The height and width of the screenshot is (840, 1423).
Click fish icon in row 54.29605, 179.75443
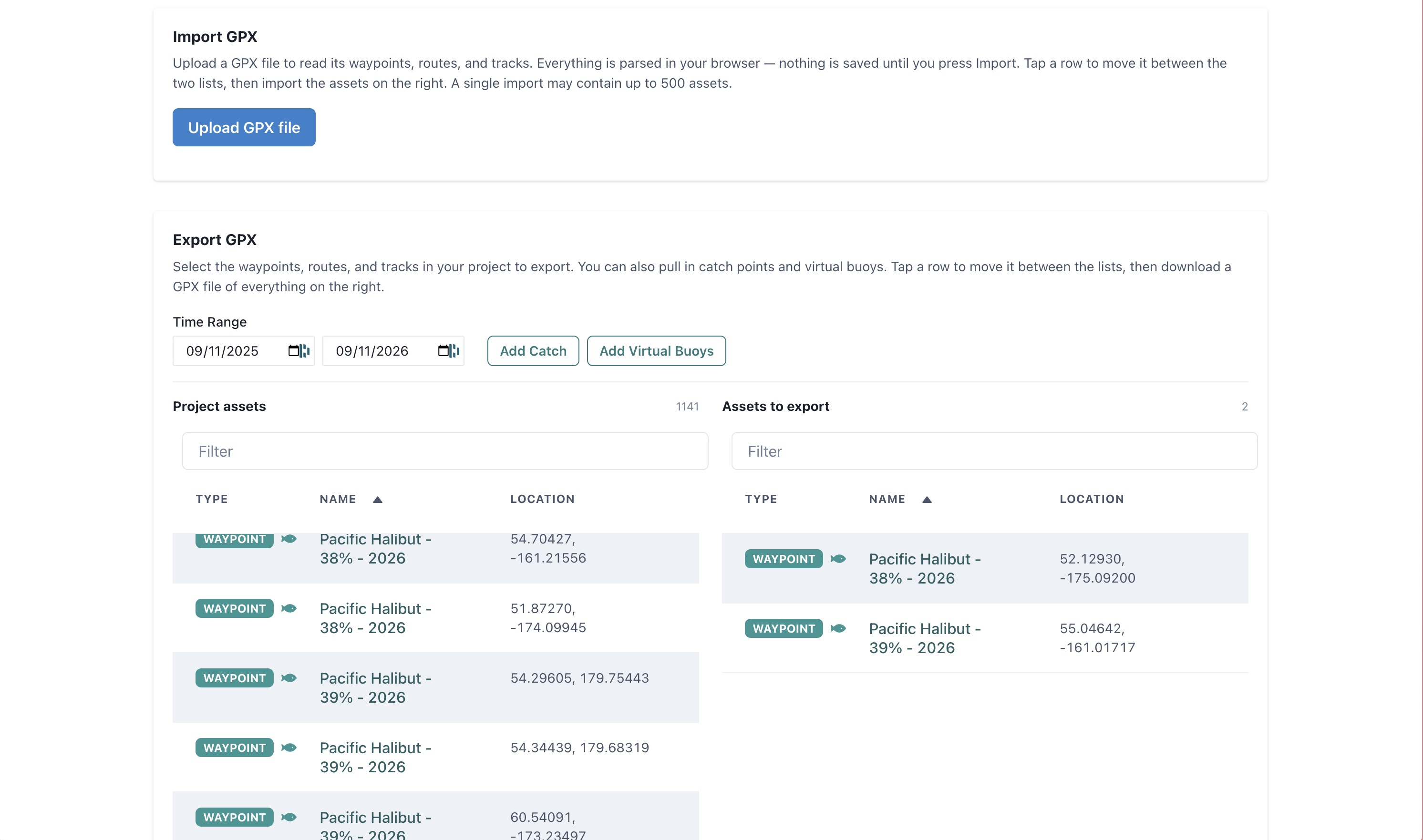(289, 678)
